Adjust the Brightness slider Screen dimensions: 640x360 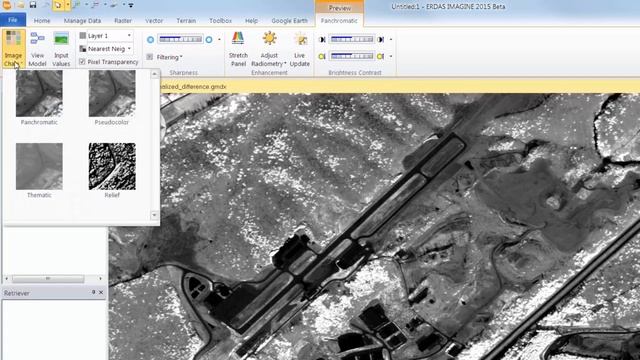click(351, 39)
